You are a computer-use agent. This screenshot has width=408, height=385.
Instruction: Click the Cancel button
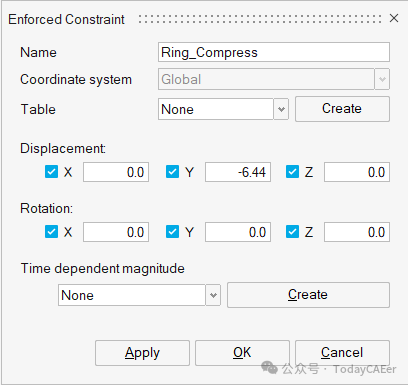pos(342,353)
